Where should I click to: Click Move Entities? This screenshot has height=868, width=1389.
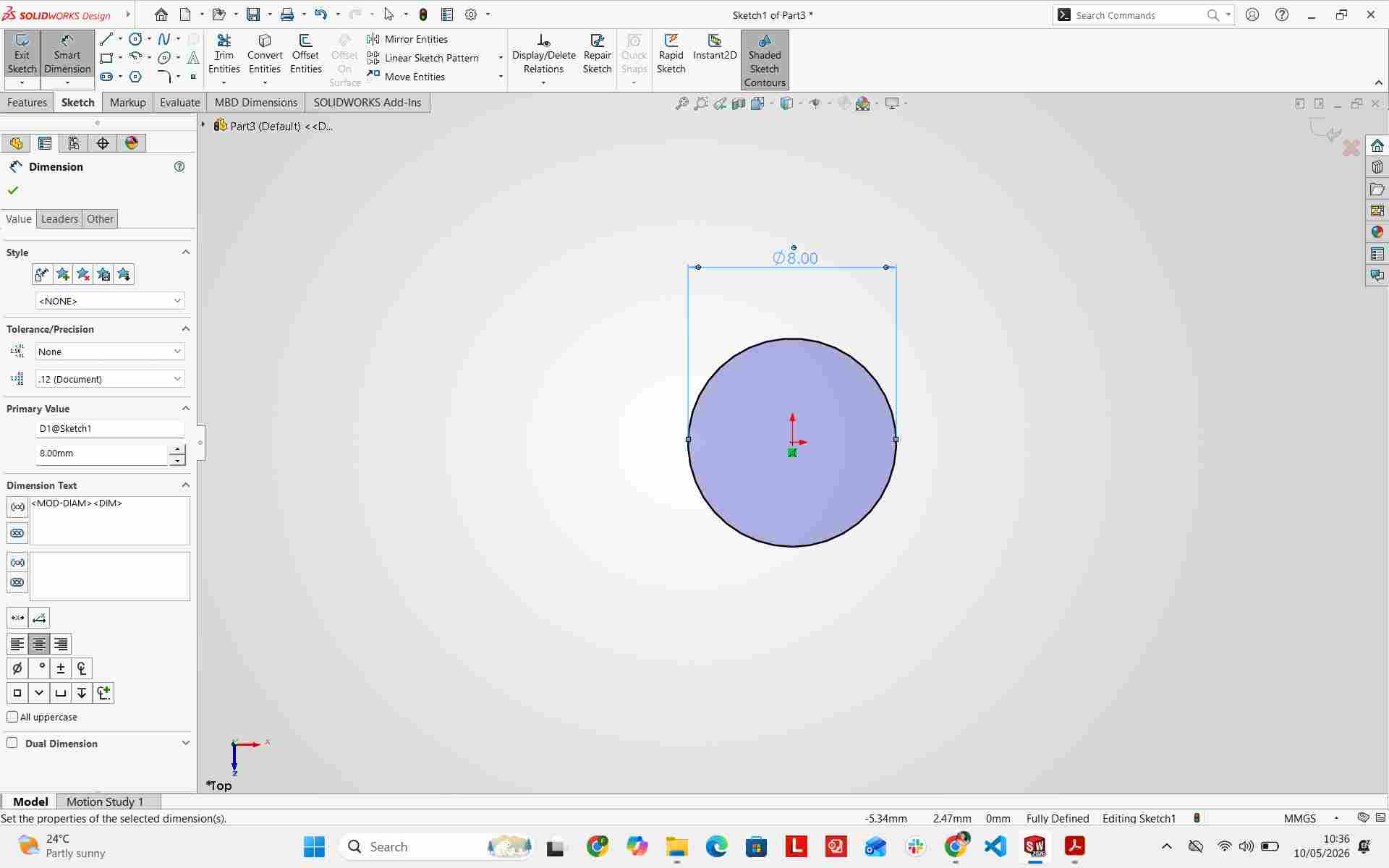[406, 77]
